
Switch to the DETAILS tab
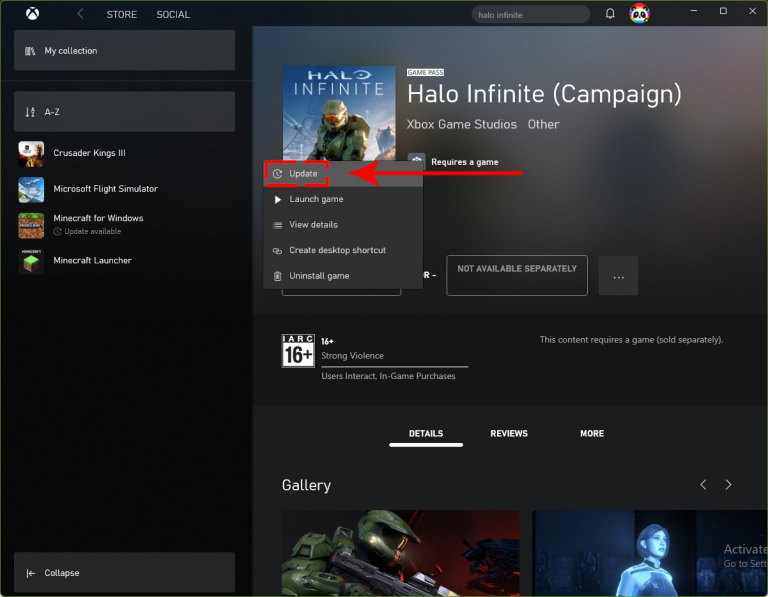click(426, 434)
